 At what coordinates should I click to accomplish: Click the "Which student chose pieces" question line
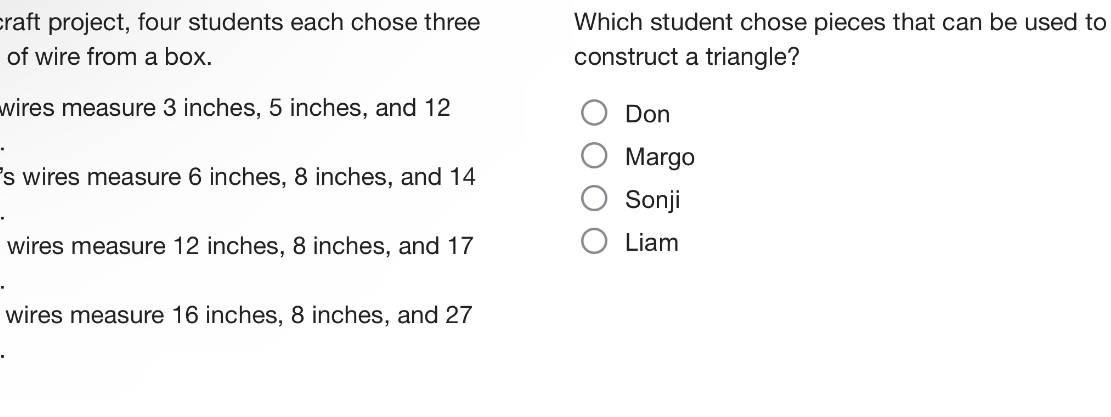(840, 22)
